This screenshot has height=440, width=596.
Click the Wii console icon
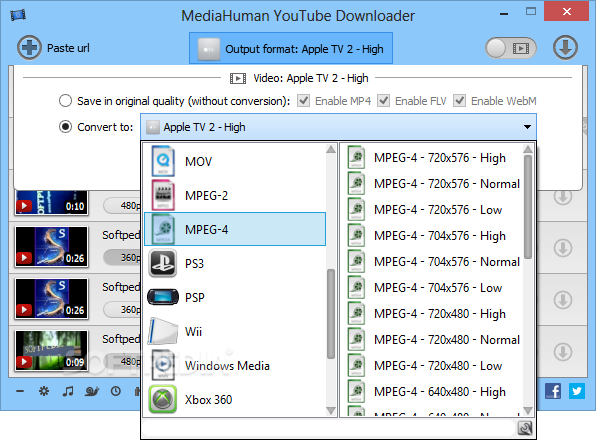click(x=163, y=331)
